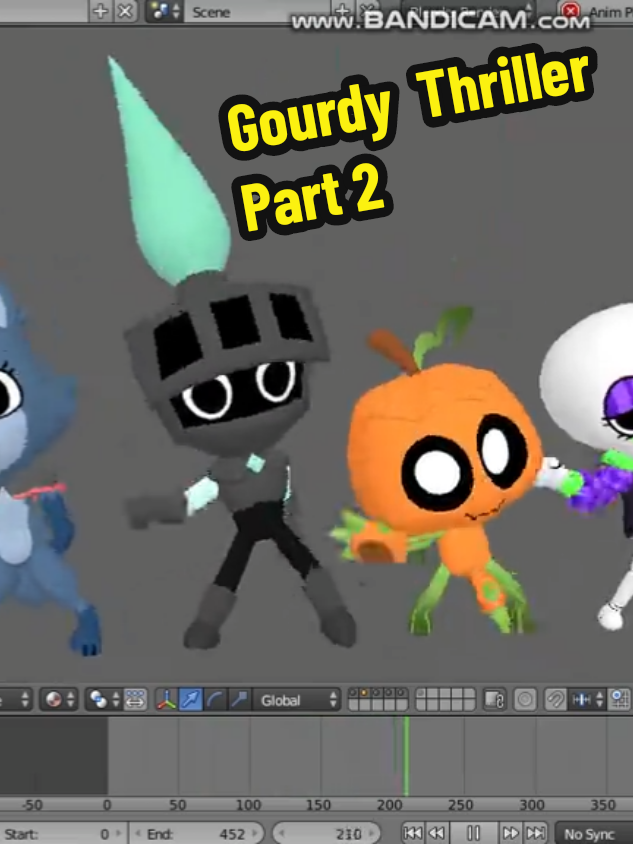Image resolution: width=633 pixels, height=844 pixels.
Task: Toggle proportional editing circle icon
Action: [525, 700]
